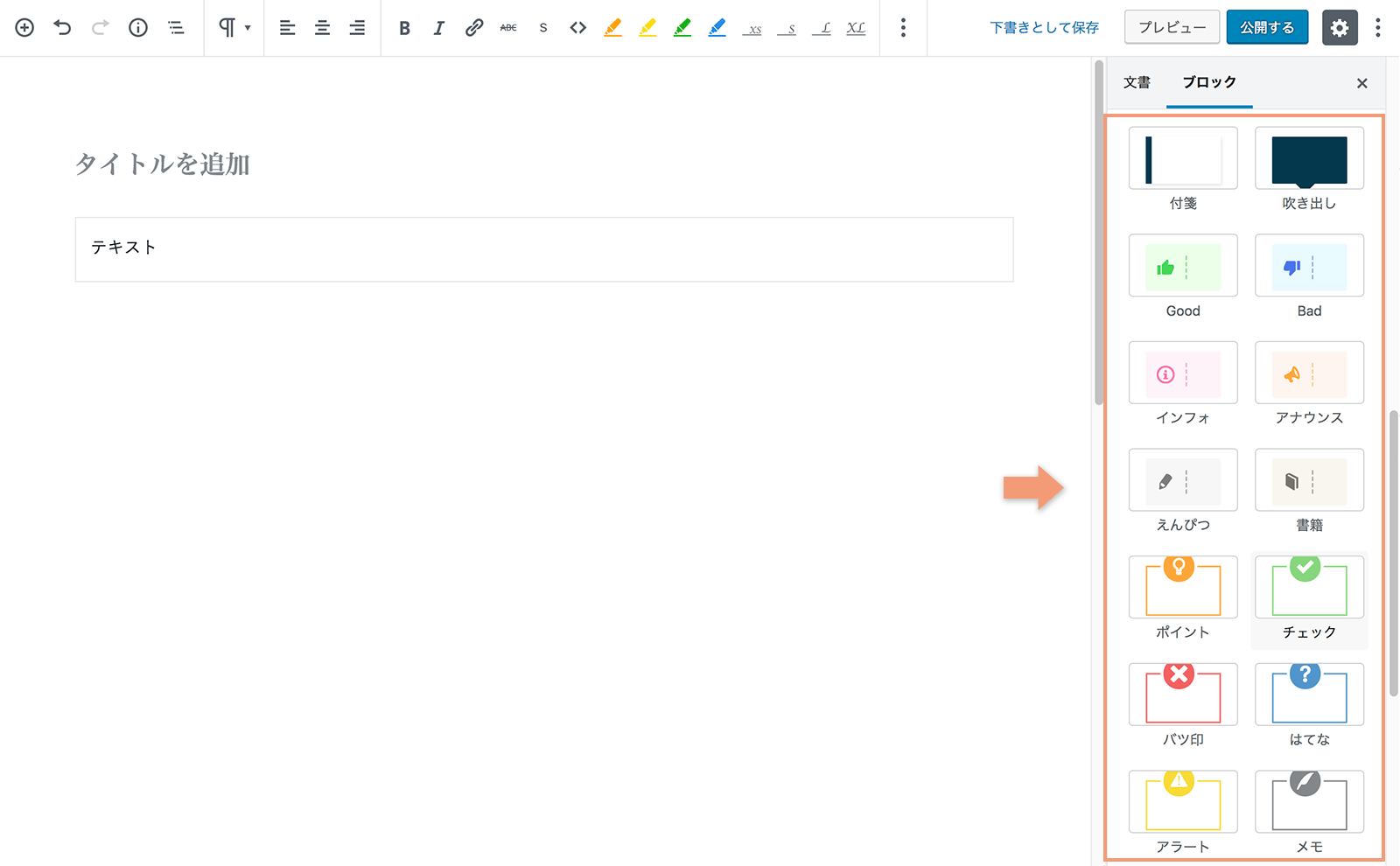Select the 書籍 book style
Image resolution: width=1400 pixels, height=866 pixels.
click(1309, 491)
